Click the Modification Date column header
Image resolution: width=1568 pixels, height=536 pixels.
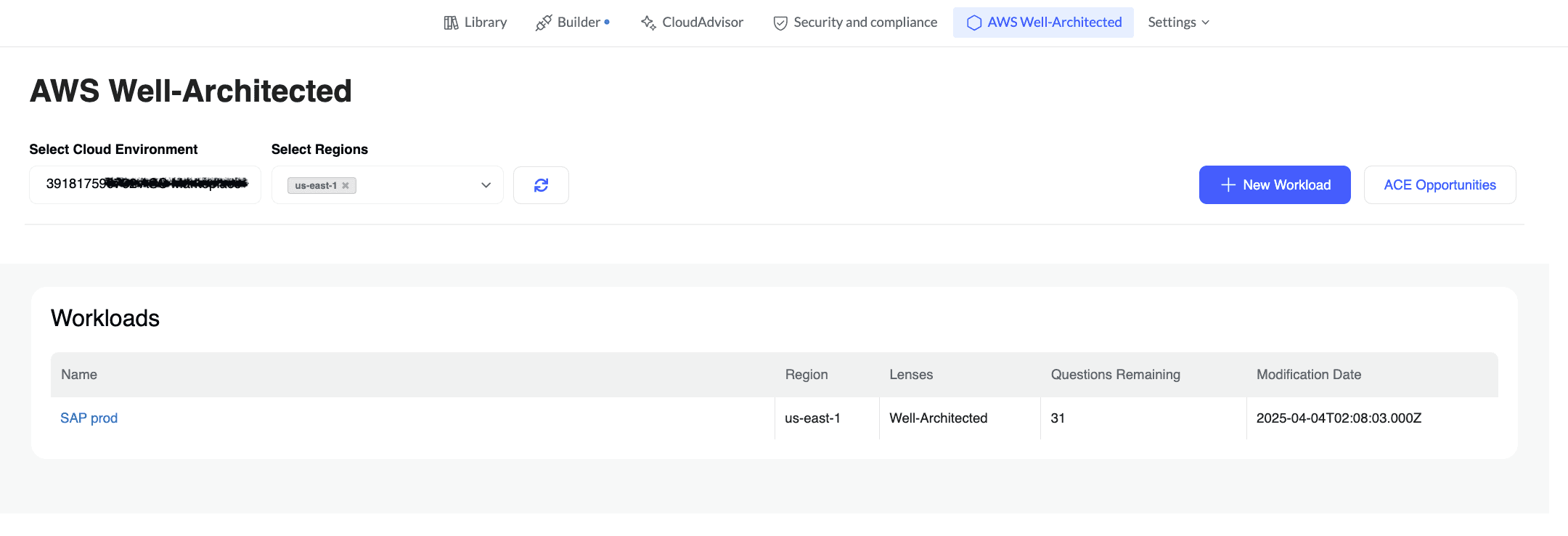click(1309, 375)
